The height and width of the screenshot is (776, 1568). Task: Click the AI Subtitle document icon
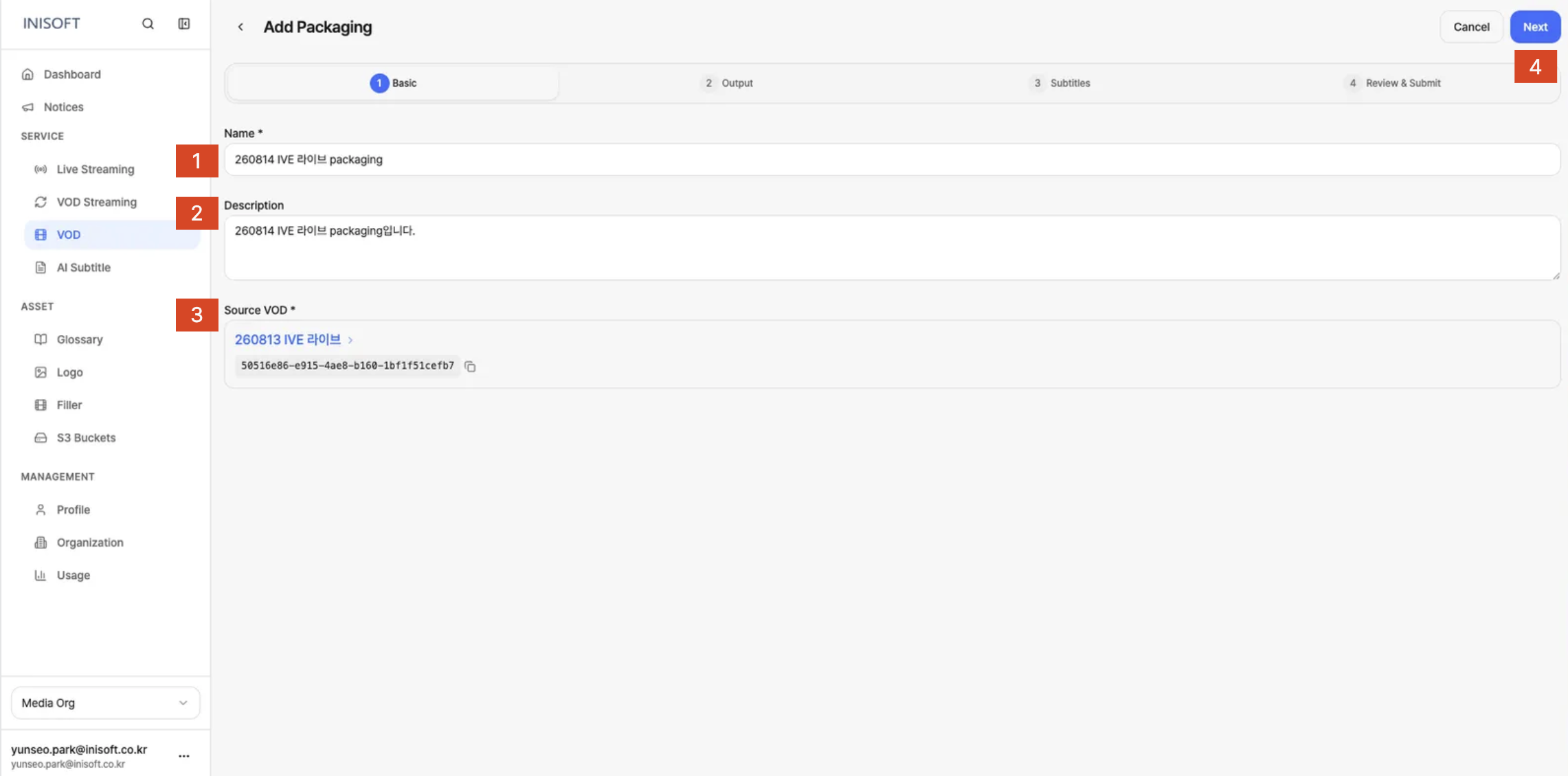(x=41, y=267)
